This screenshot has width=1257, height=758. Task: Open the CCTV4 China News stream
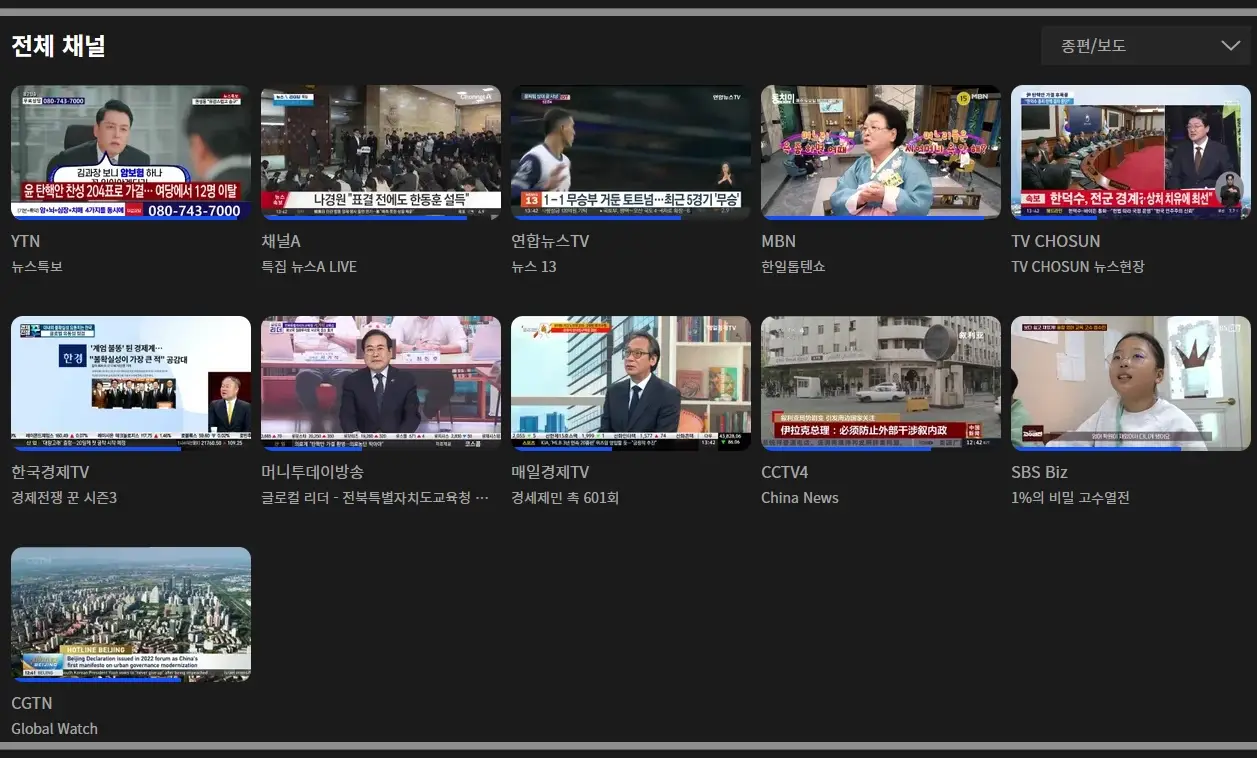point(880,384)
